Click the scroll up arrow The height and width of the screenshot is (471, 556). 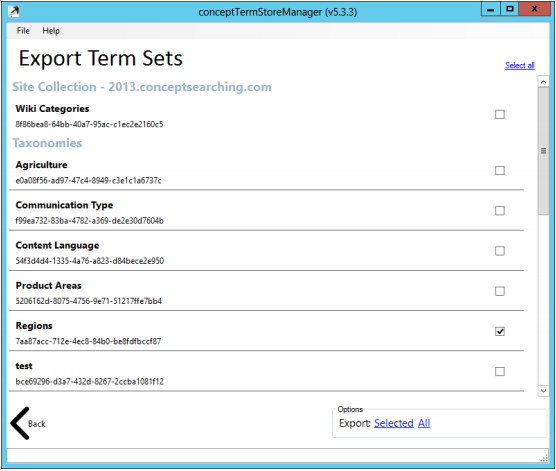pyautogui.click(x=543, y=82)
